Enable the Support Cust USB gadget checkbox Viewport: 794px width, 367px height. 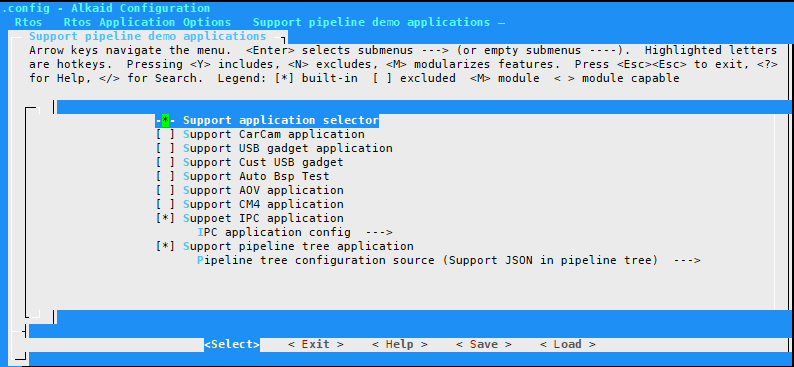[165, 162]
